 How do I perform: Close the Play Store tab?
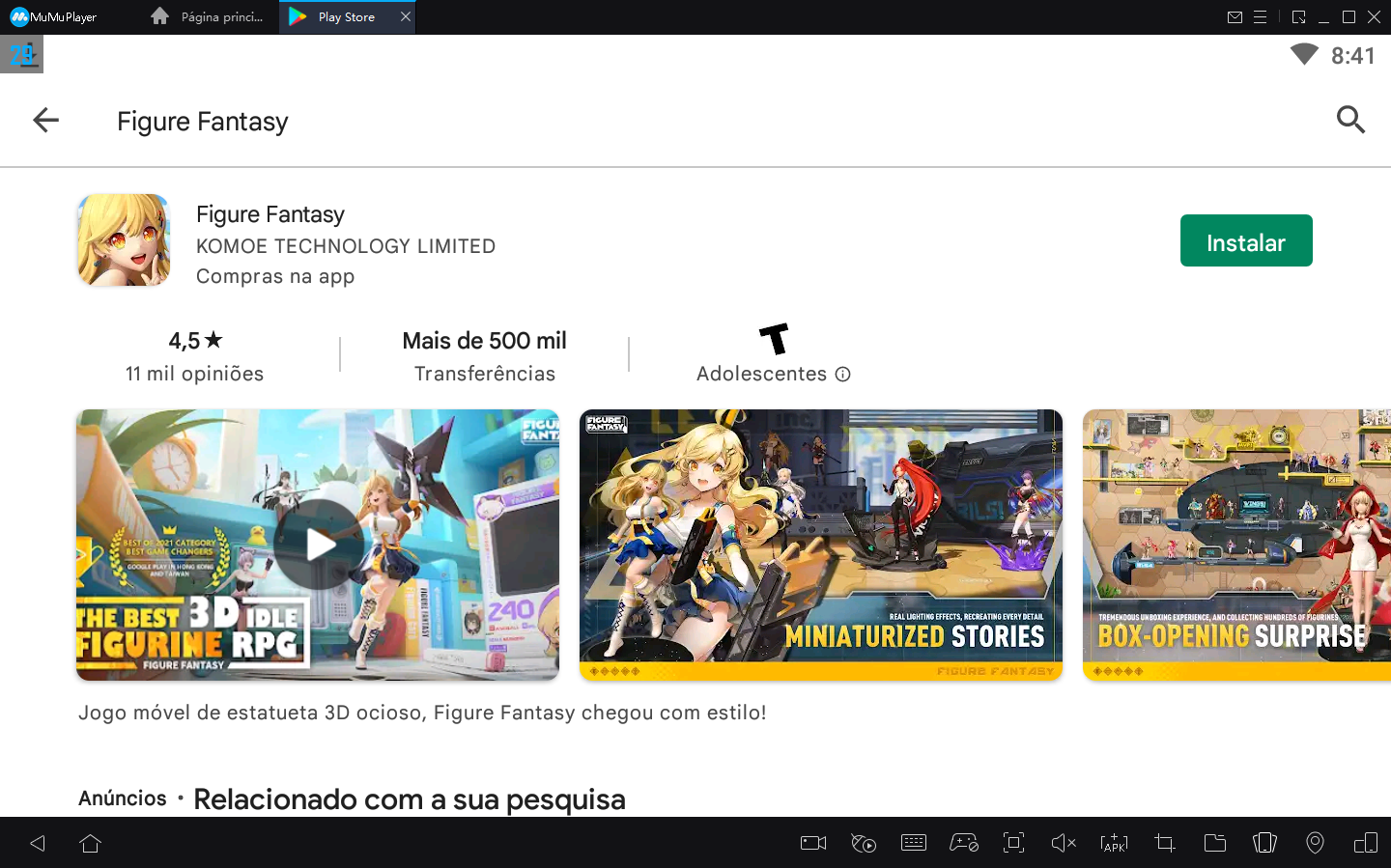406,16
